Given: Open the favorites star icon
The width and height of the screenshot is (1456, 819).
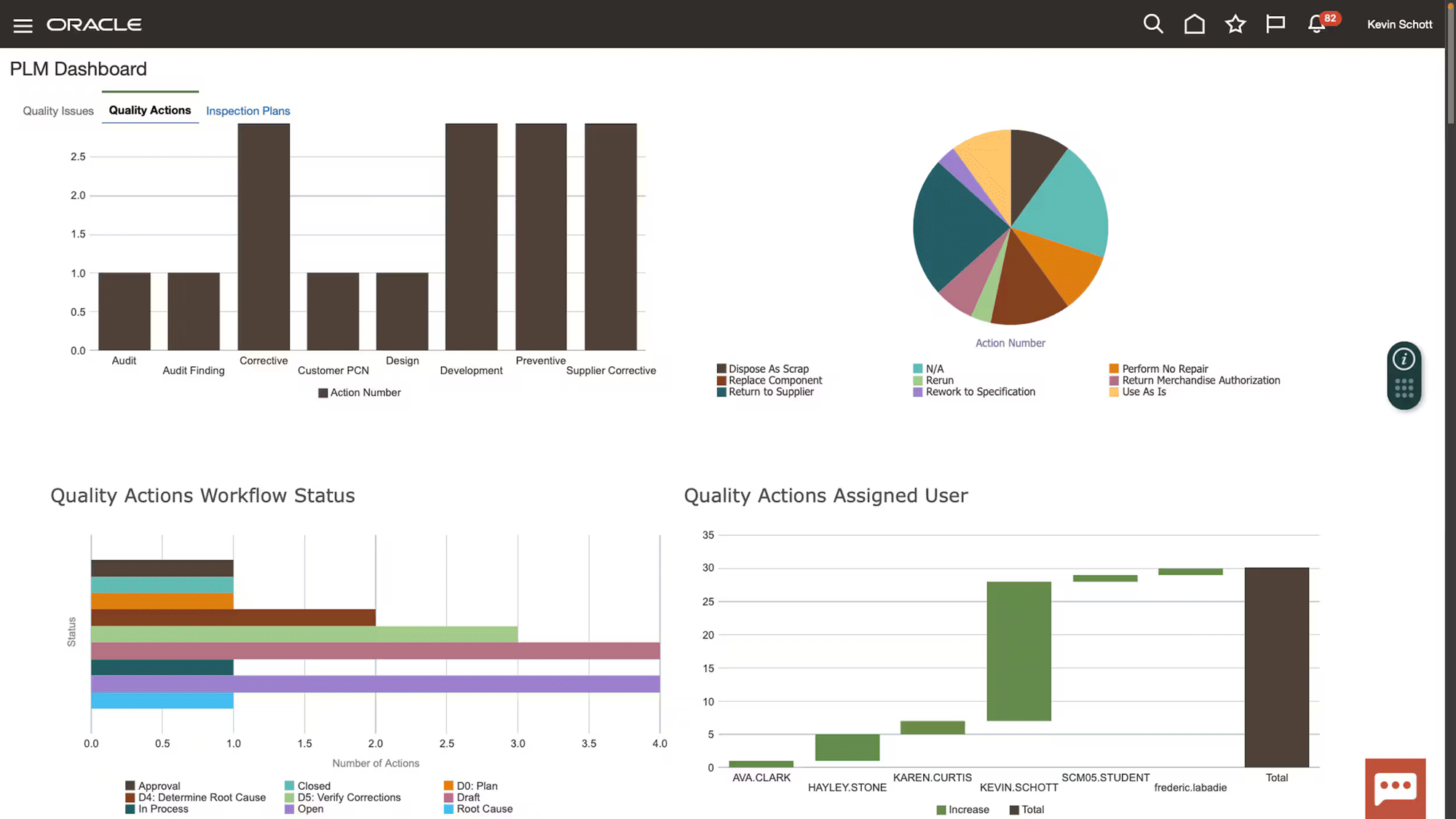Looking at the screenshot, I should [1235, 23].
